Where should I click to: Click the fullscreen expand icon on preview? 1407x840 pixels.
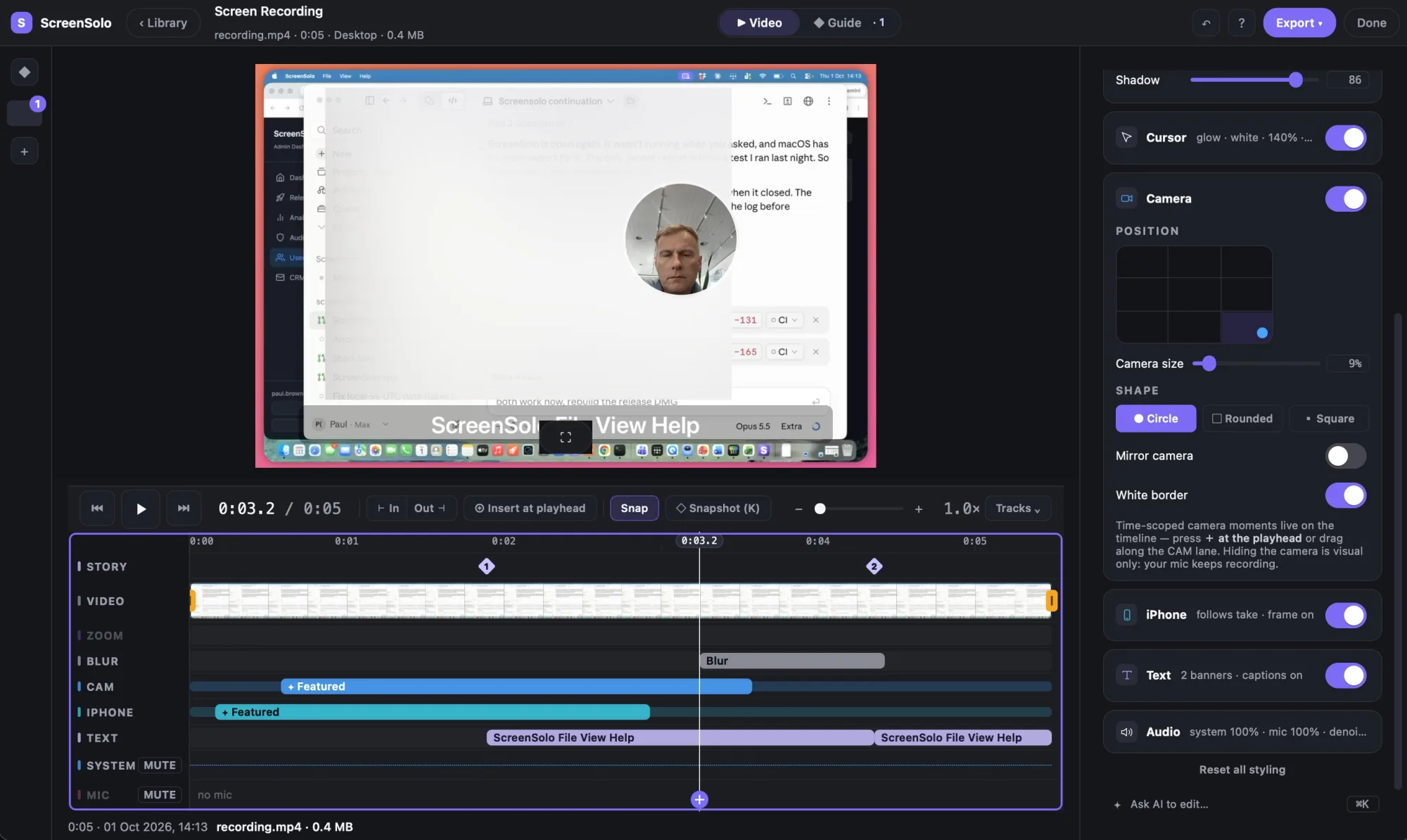(x=566, y=437)
